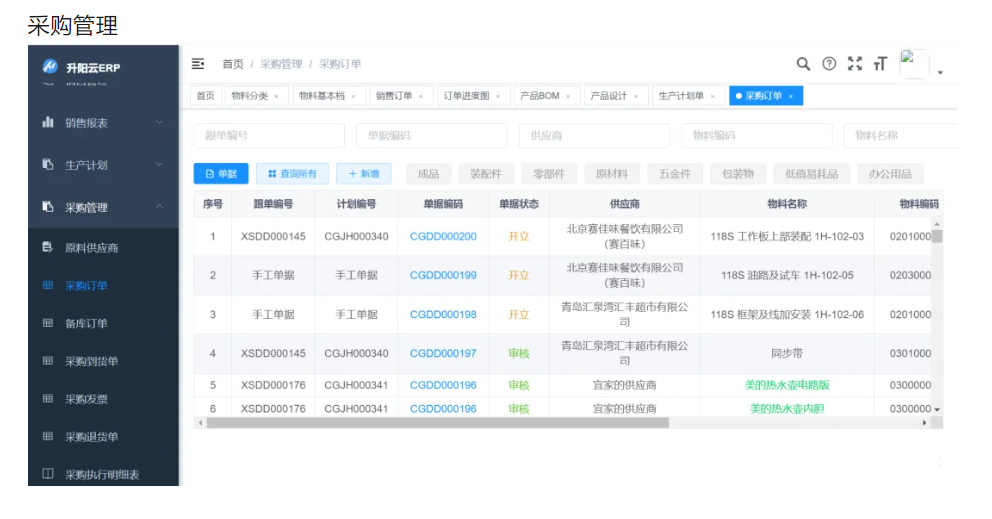This screenshot has height=519, width=992.
Task: Open 采购到货单 in the sidebar
Action: coord(91,361)
